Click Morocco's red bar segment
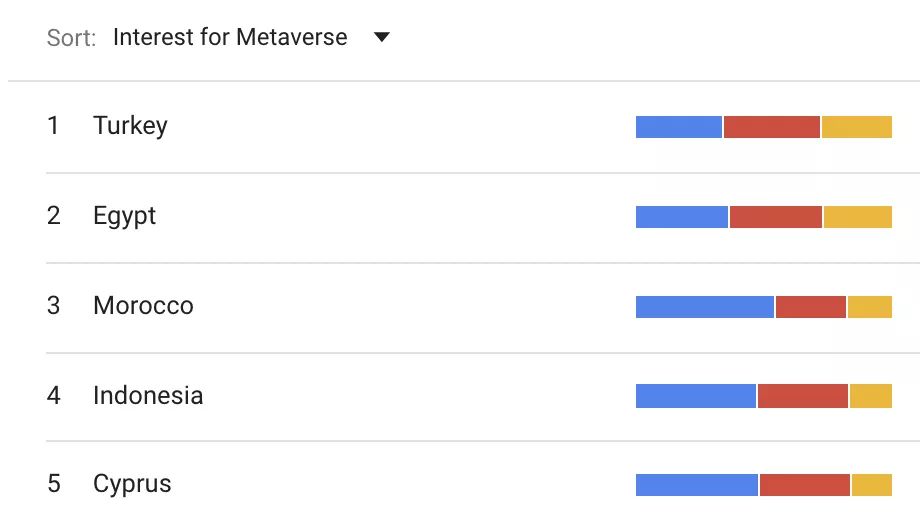Image resolution: width=920 pixels, height=526 pixels. coord(811,306)
